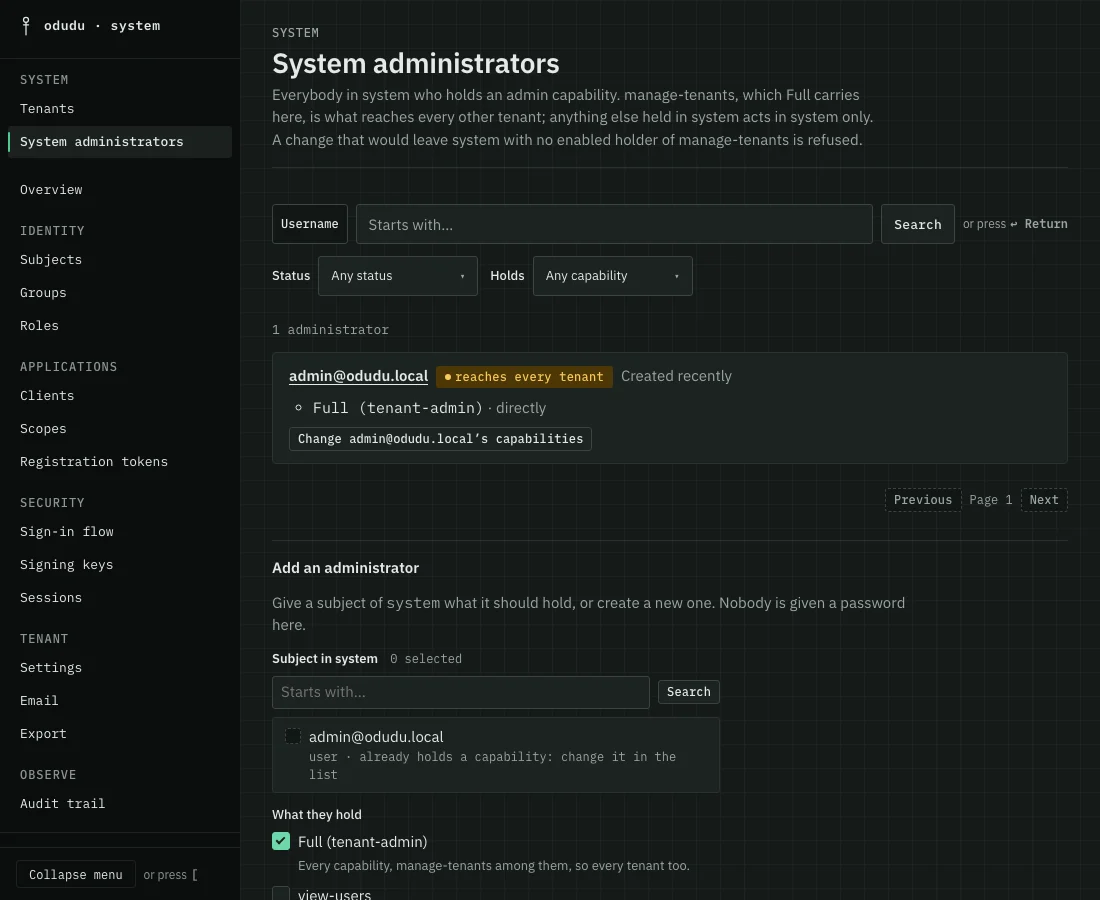The width and height of the screenshot is (1100, 900).
Task: Click 'Created recently' text
Action: [676, 376]
